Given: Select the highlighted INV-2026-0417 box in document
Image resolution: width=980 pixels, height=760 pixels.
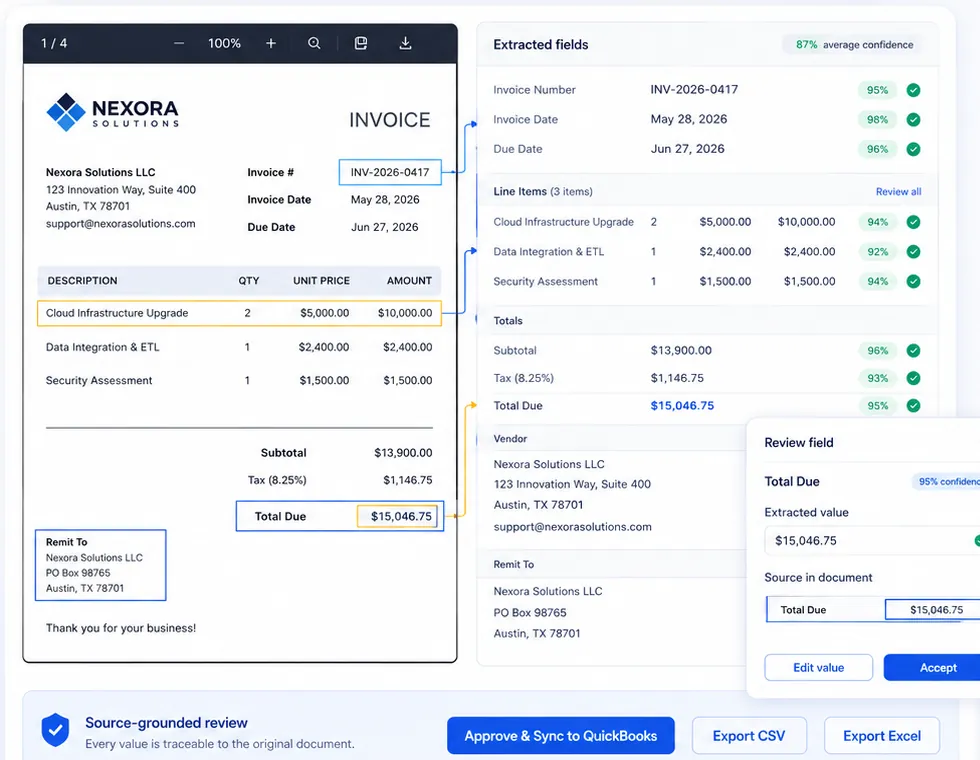Looking at the screenshot, I should [x=390, y=172].
